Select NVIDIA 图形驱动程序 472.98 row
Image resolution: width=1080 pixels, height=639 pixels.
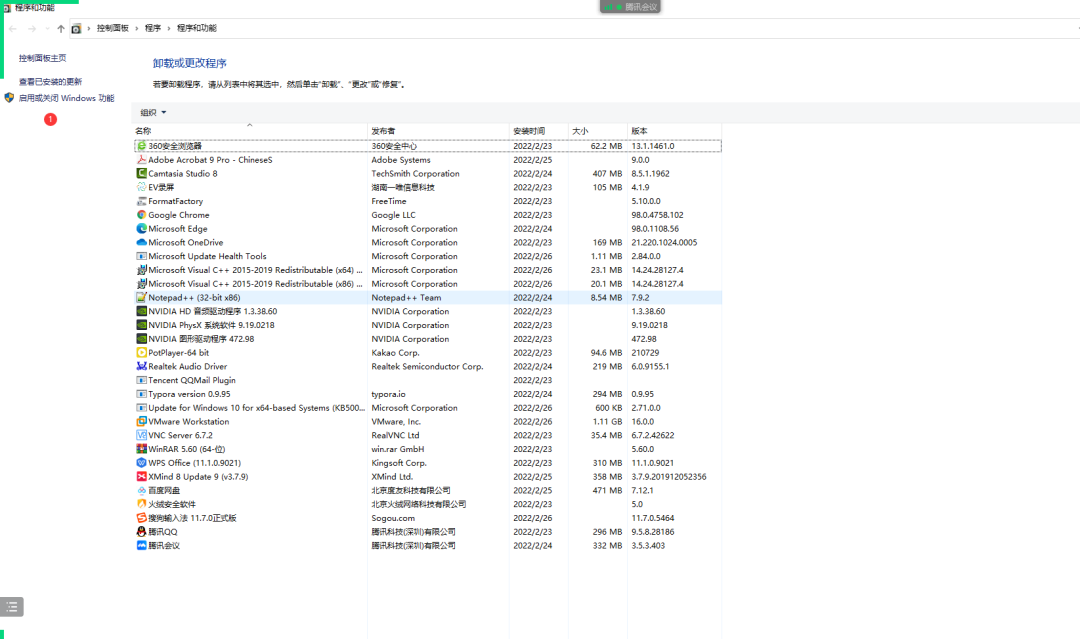point(428,339)
